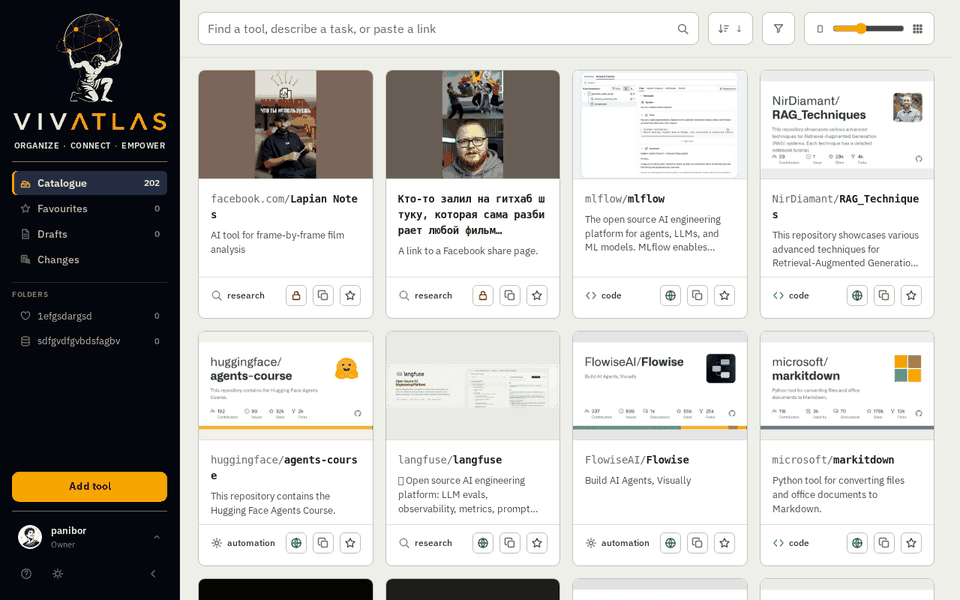The height and width of the screenshot is (600, 960).
Task: Copy the langfuse card link
Action: 510,542
